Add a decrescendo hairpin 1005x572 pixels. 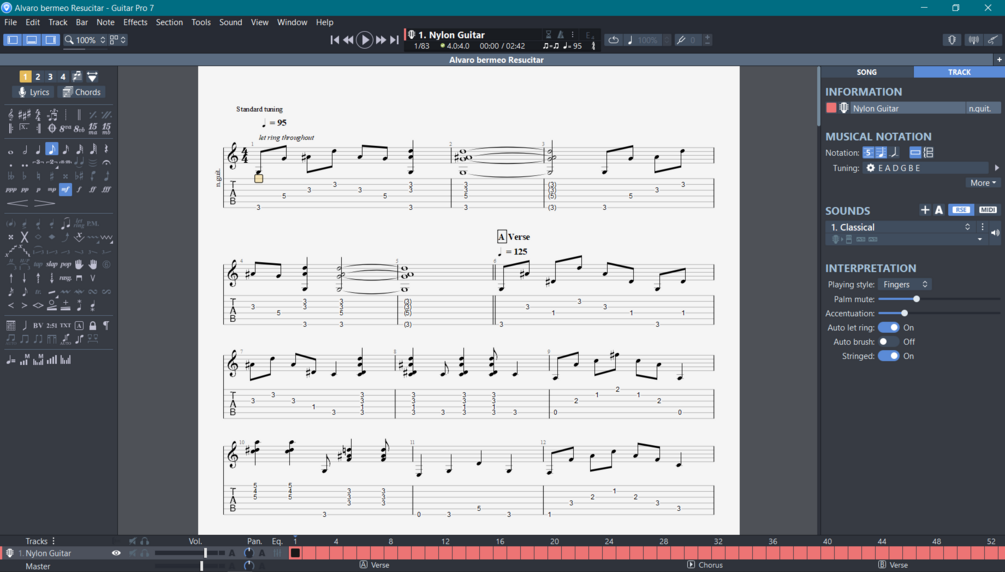pos(44,203)
